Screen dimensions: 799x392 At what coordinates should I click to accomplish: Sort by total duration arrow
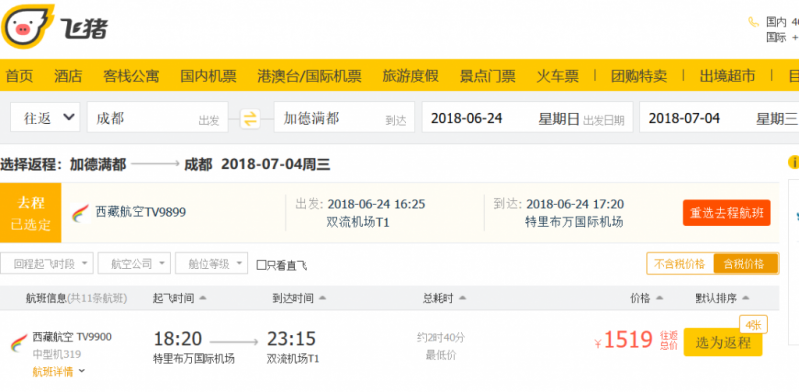click(462, 298)
